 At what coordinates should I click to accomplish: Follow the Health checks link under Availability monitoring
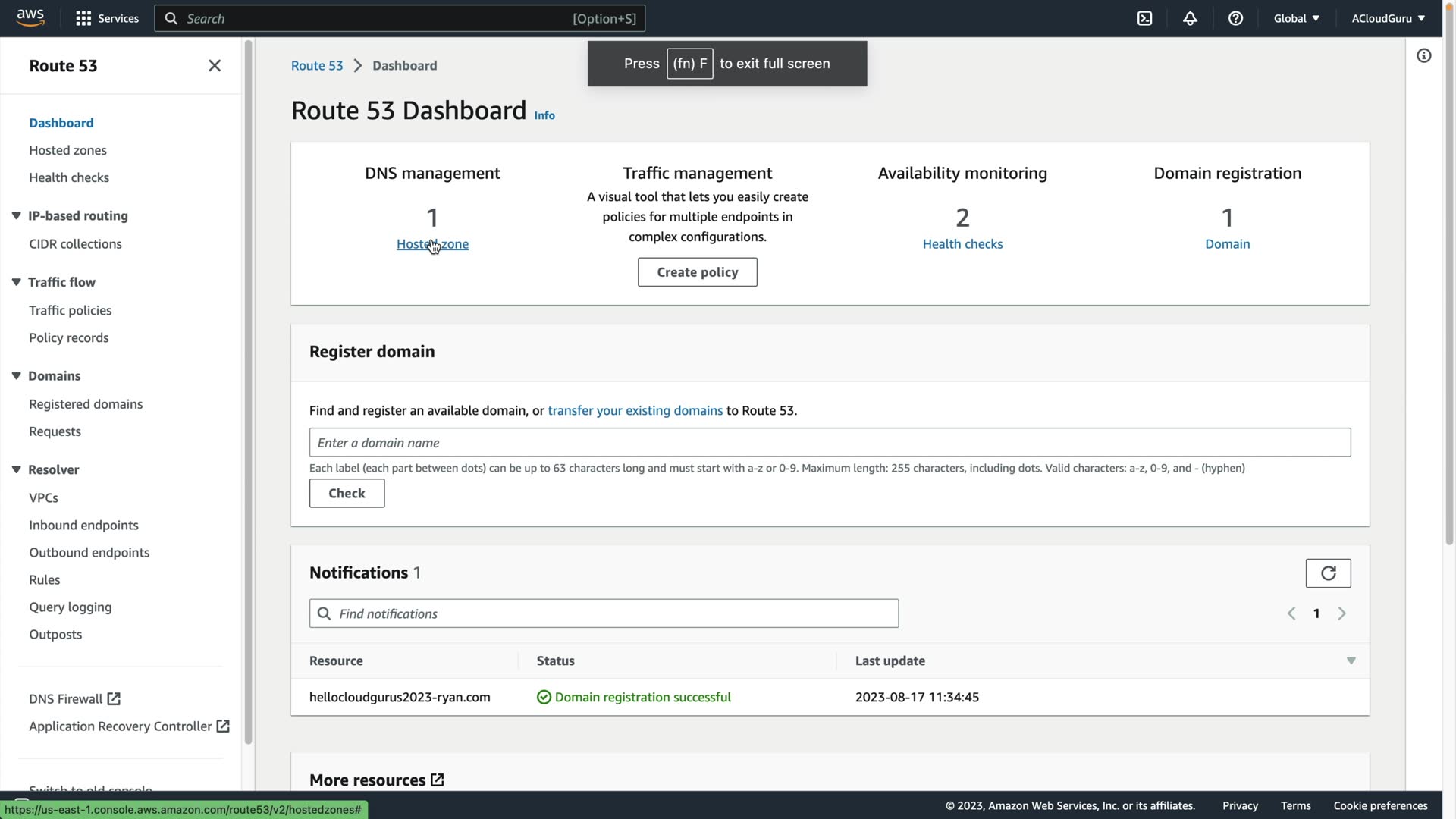[x=962, y=244]
